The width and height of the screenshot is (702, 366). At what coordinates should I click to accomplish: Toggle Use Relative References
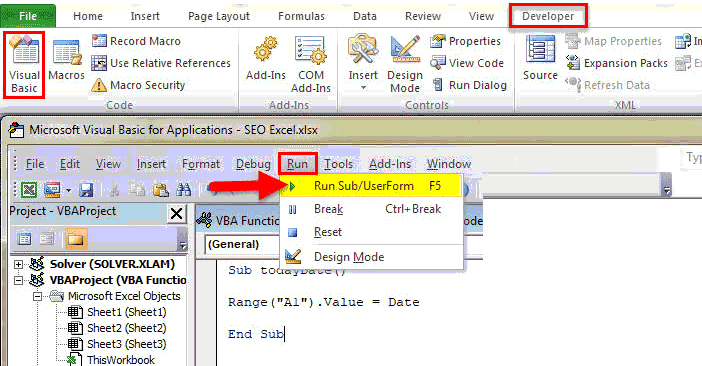coord(161,63)
